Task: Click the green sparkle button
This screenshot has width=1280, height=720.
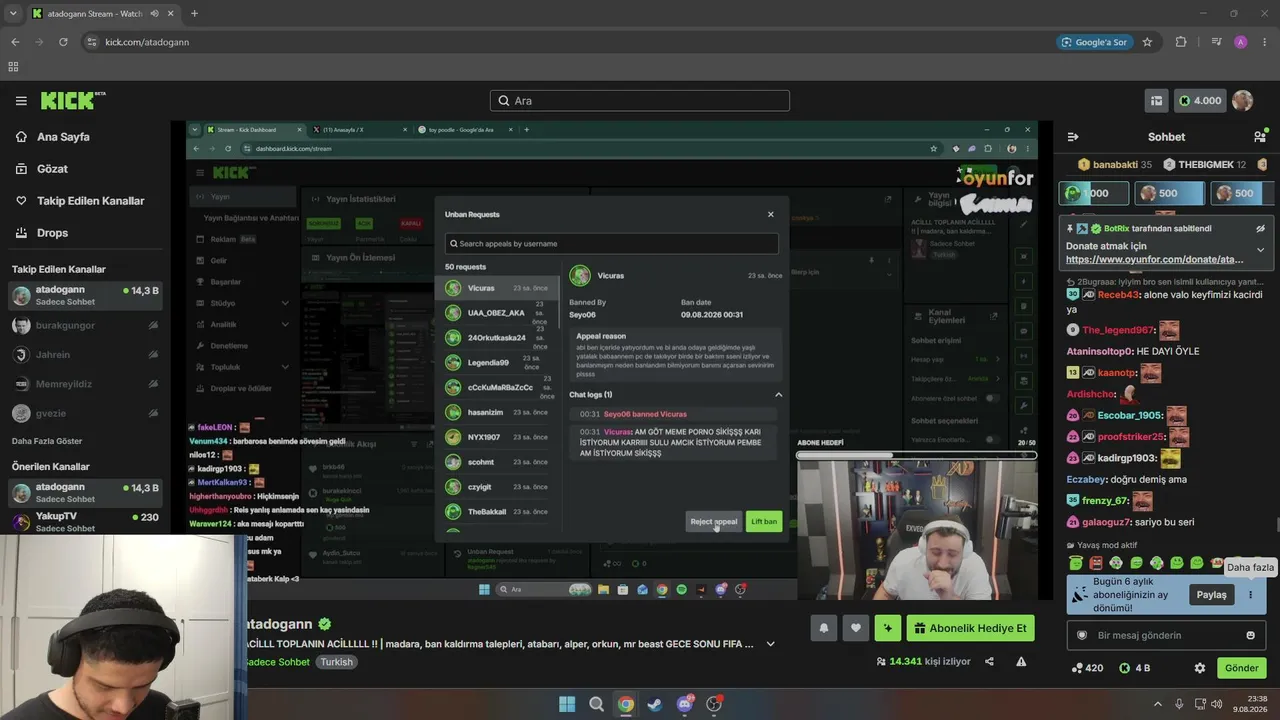Action: (887, 628)
